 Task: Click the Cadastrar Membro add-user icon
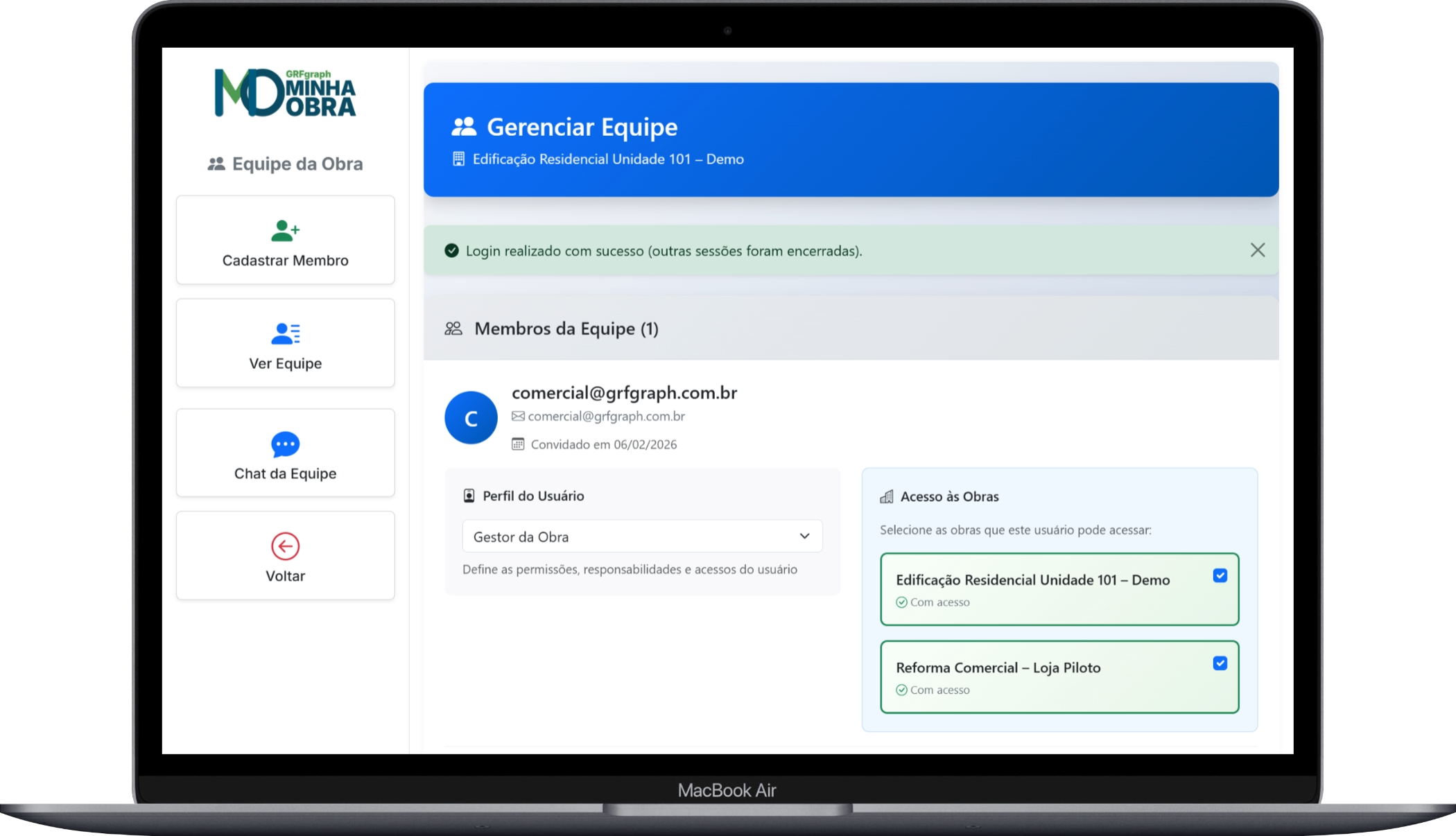coord(285,230)
